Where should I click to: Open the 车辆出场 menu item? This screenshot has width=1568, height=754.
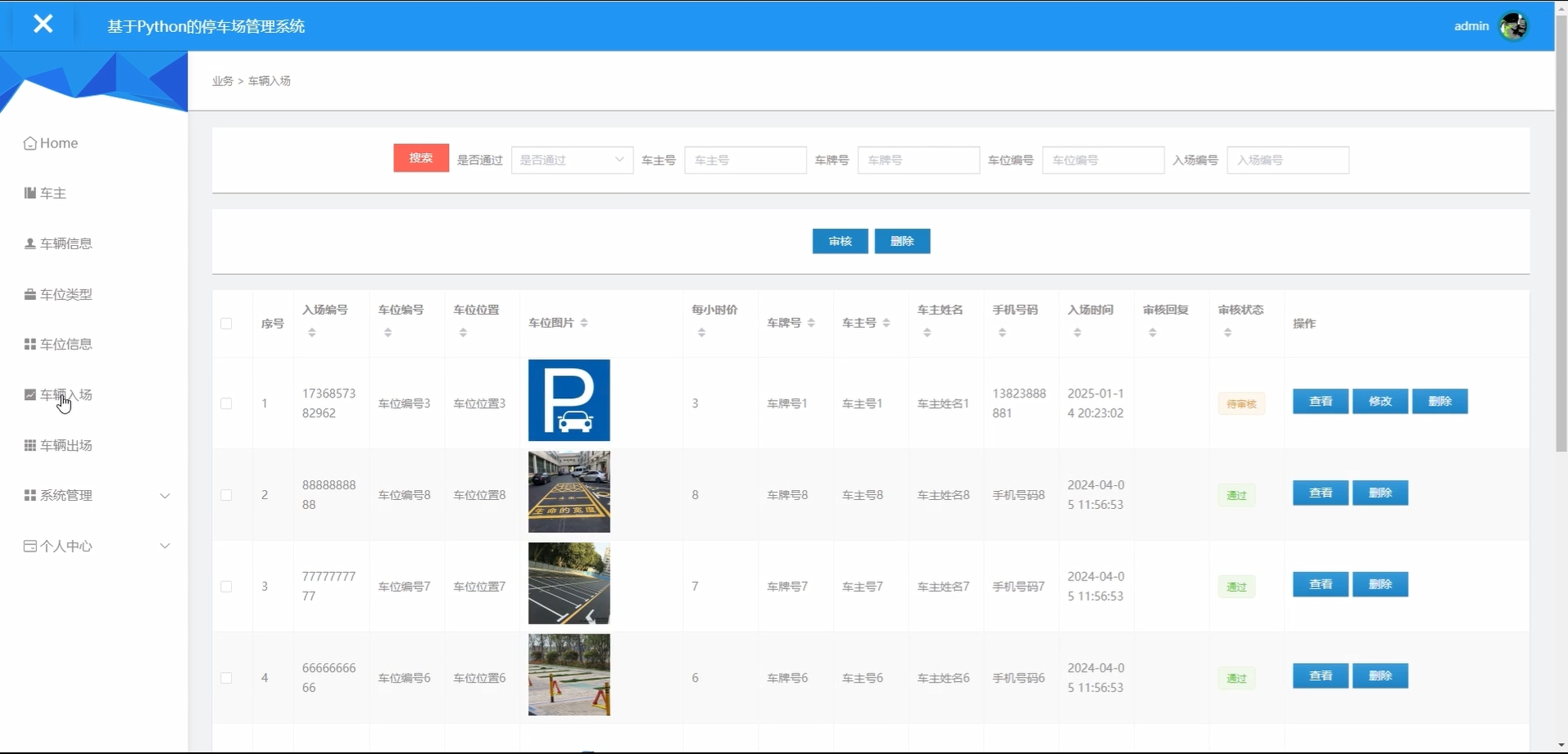pos(66,445)
